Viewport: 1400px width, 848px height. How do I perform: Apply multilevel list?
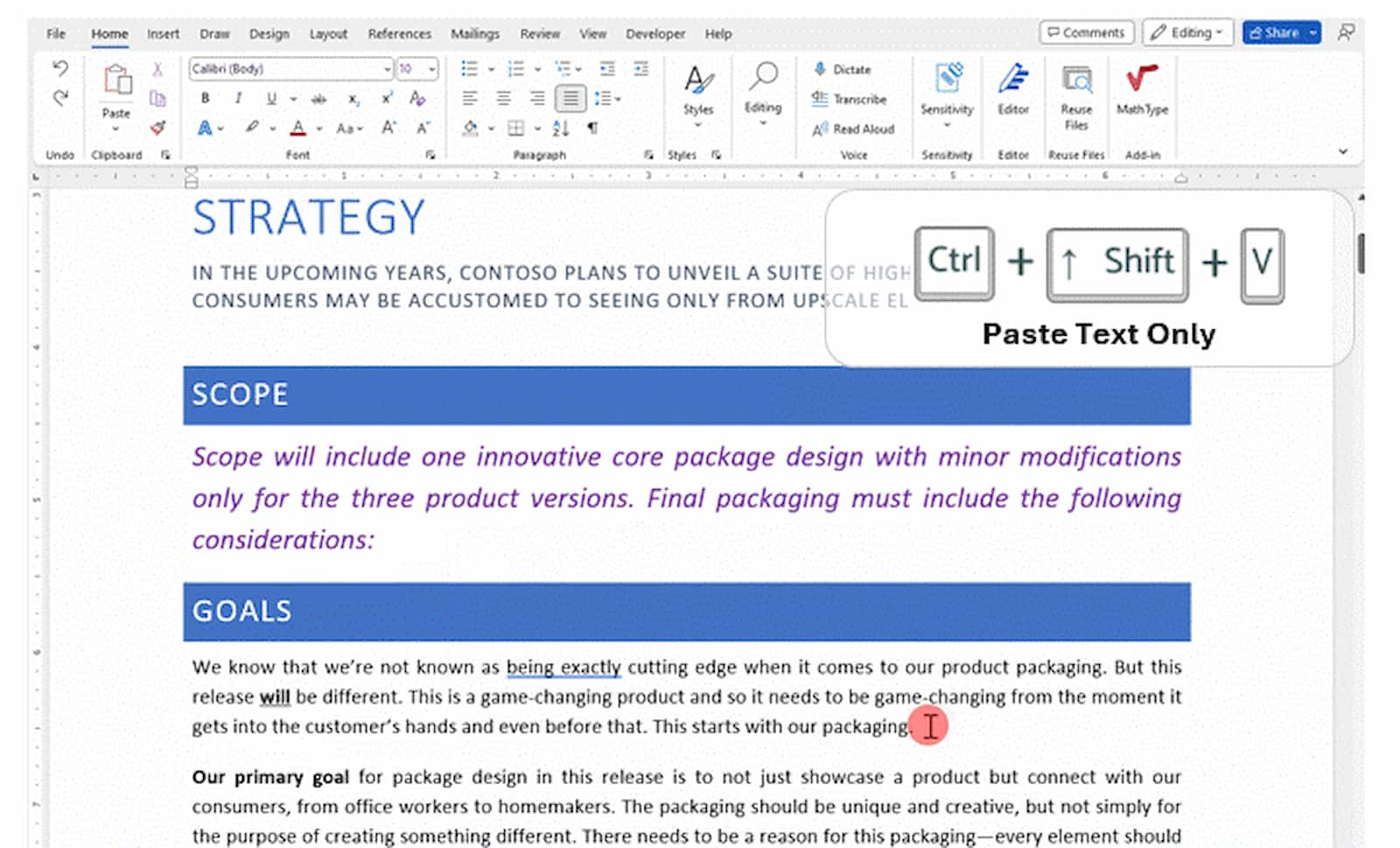pyautogui.click(x=563, y=68)
